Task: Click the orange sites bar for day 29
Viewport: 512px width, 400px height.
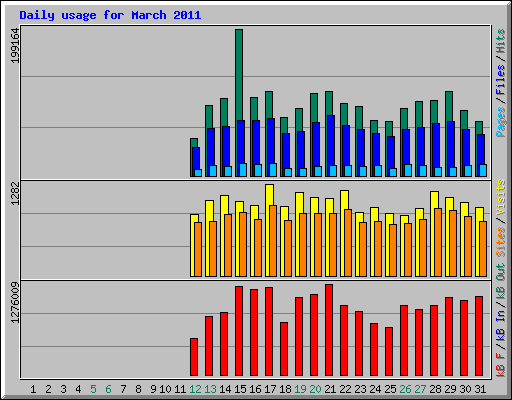Action: [453, 243]
